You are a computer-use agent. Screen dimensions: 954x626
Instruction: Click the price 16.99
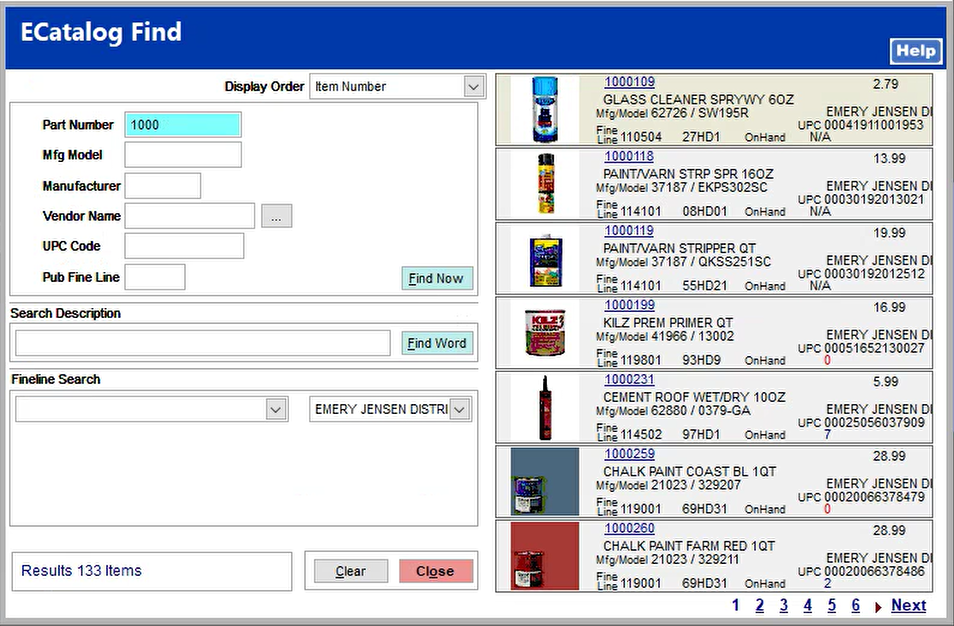[890, 307]
